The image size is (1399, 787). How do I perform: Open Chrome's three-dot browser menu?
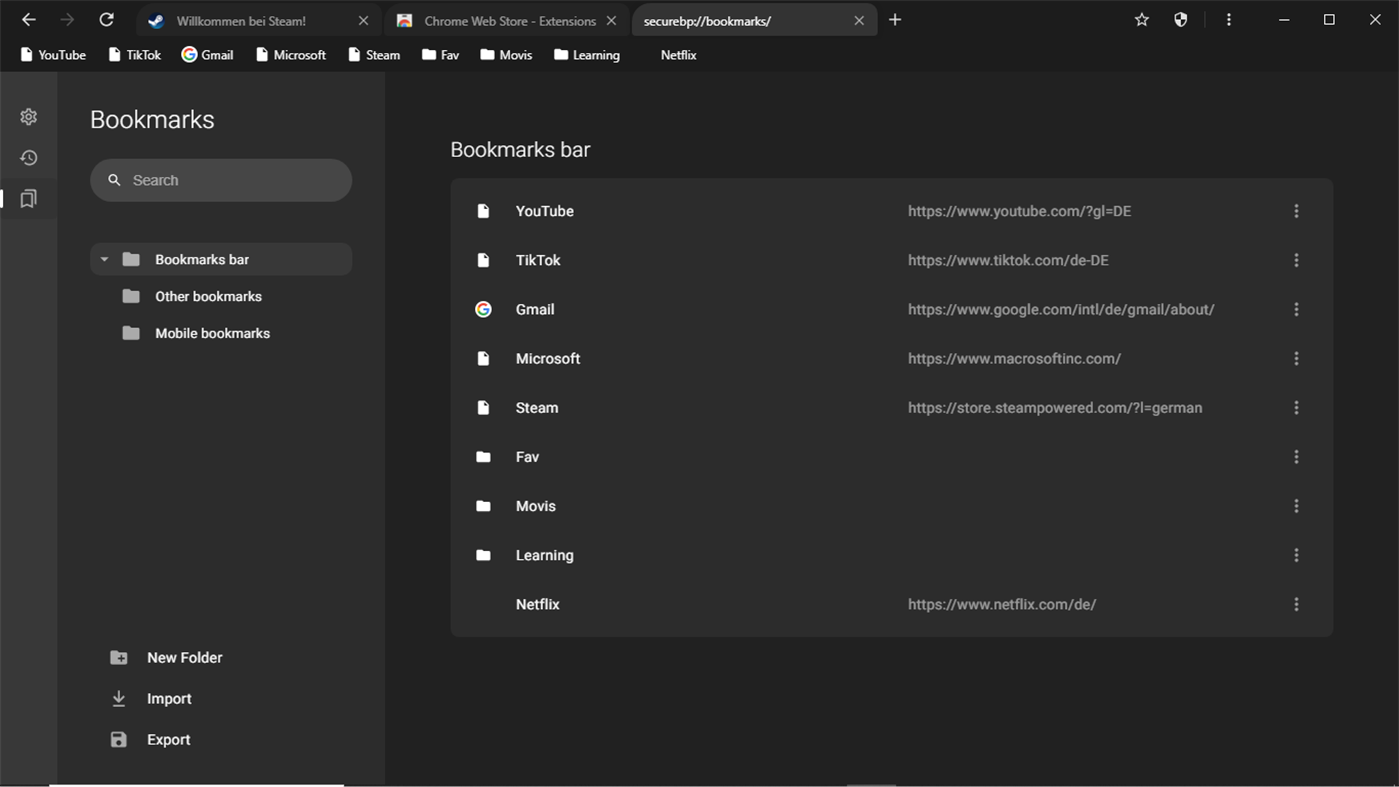coord(1228,19)
